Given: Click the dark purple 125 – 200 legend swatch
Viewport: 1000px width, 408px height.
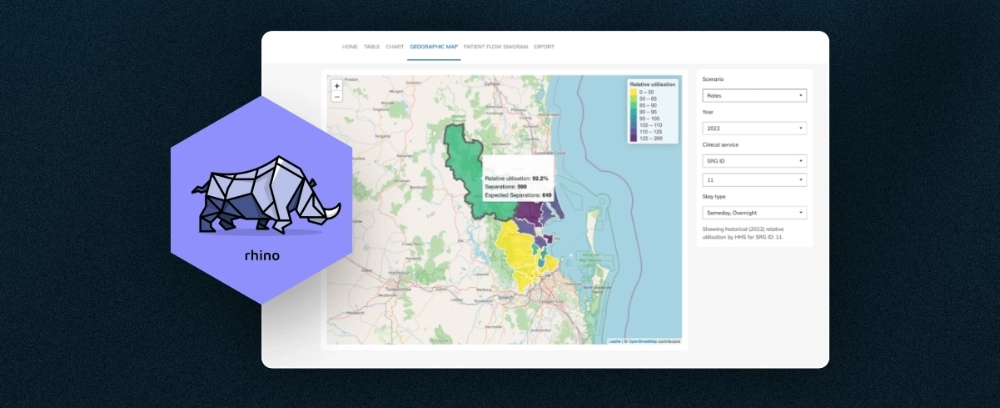Looking at the screenshot, I should (x=635, y=137).
